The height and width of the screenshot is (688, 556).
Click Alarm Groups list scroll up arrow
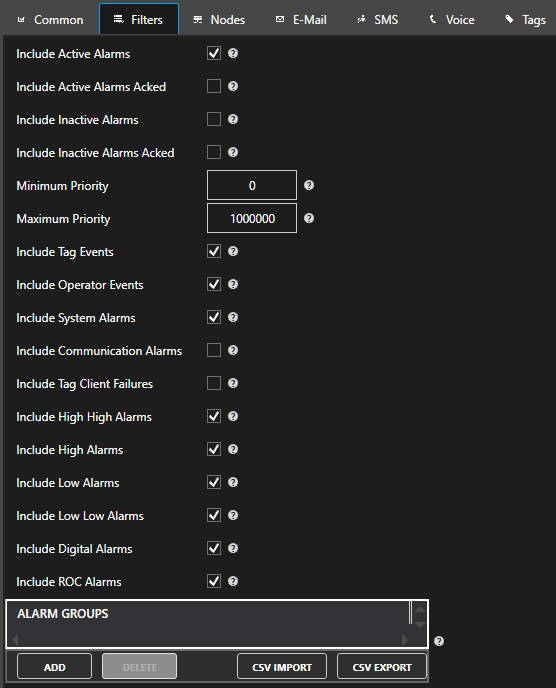pyautogui.click(x=420, y=609)
